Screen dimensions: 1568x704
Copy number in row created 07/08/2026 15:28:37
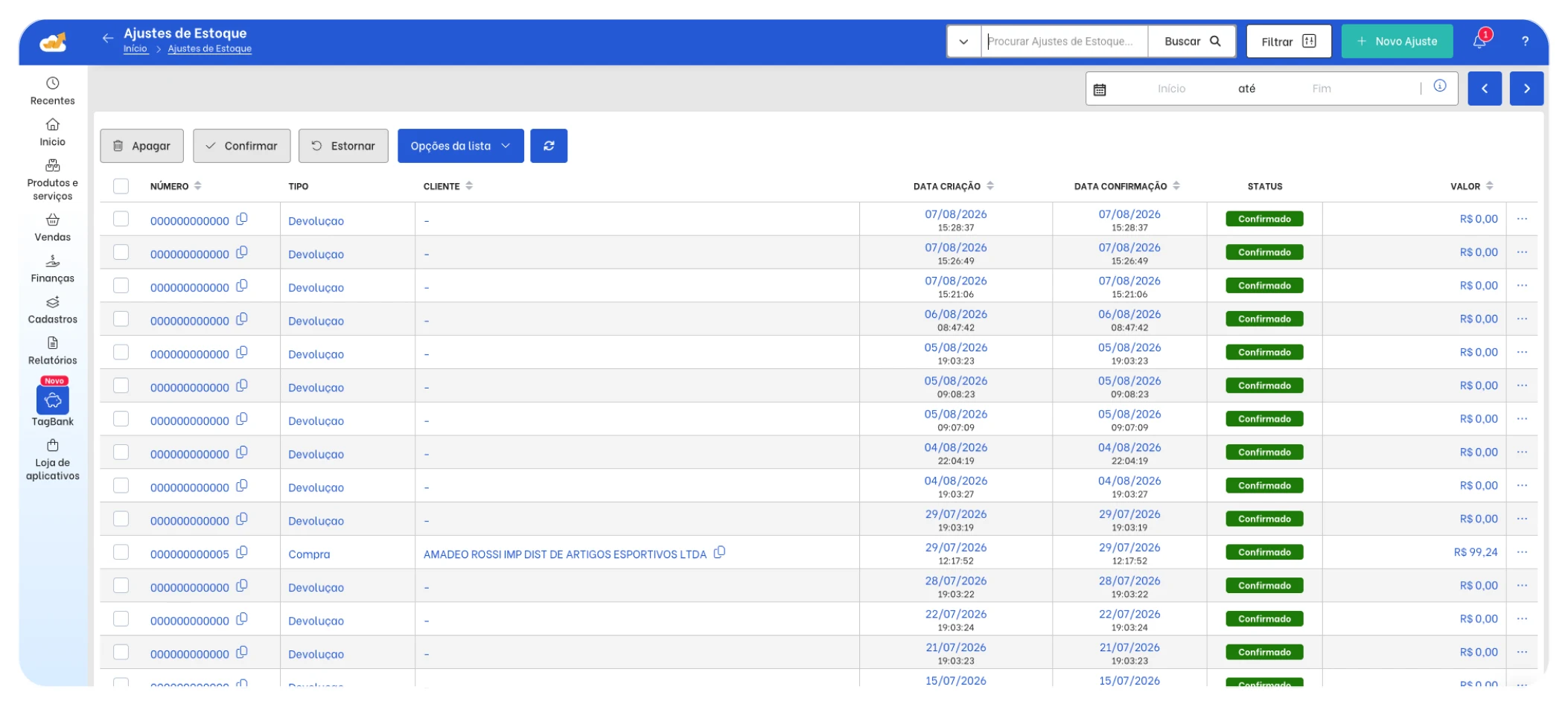[x=242, y=219]
